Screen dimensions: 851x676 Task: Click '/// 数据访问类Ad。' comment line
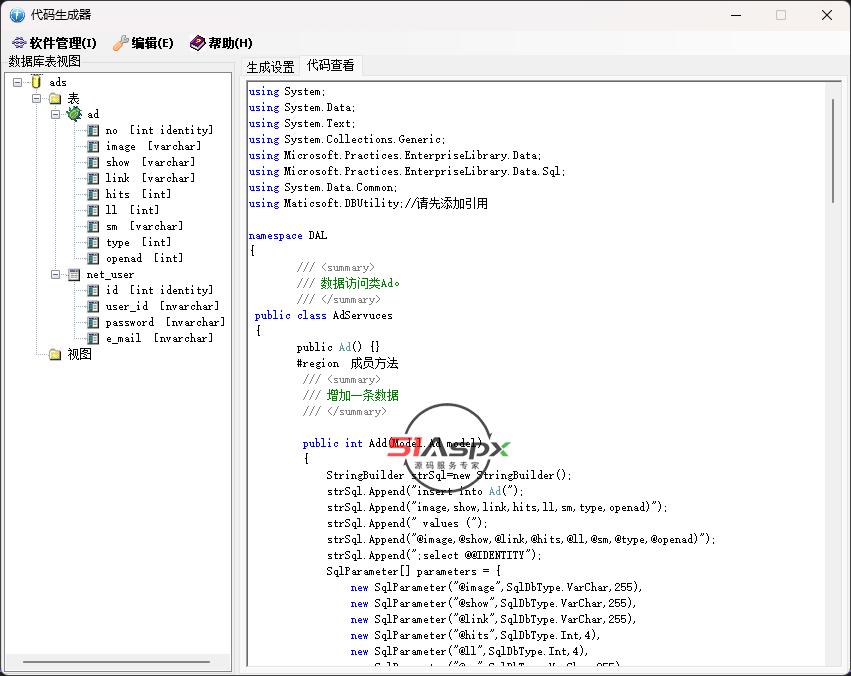[x=348, y=283]
